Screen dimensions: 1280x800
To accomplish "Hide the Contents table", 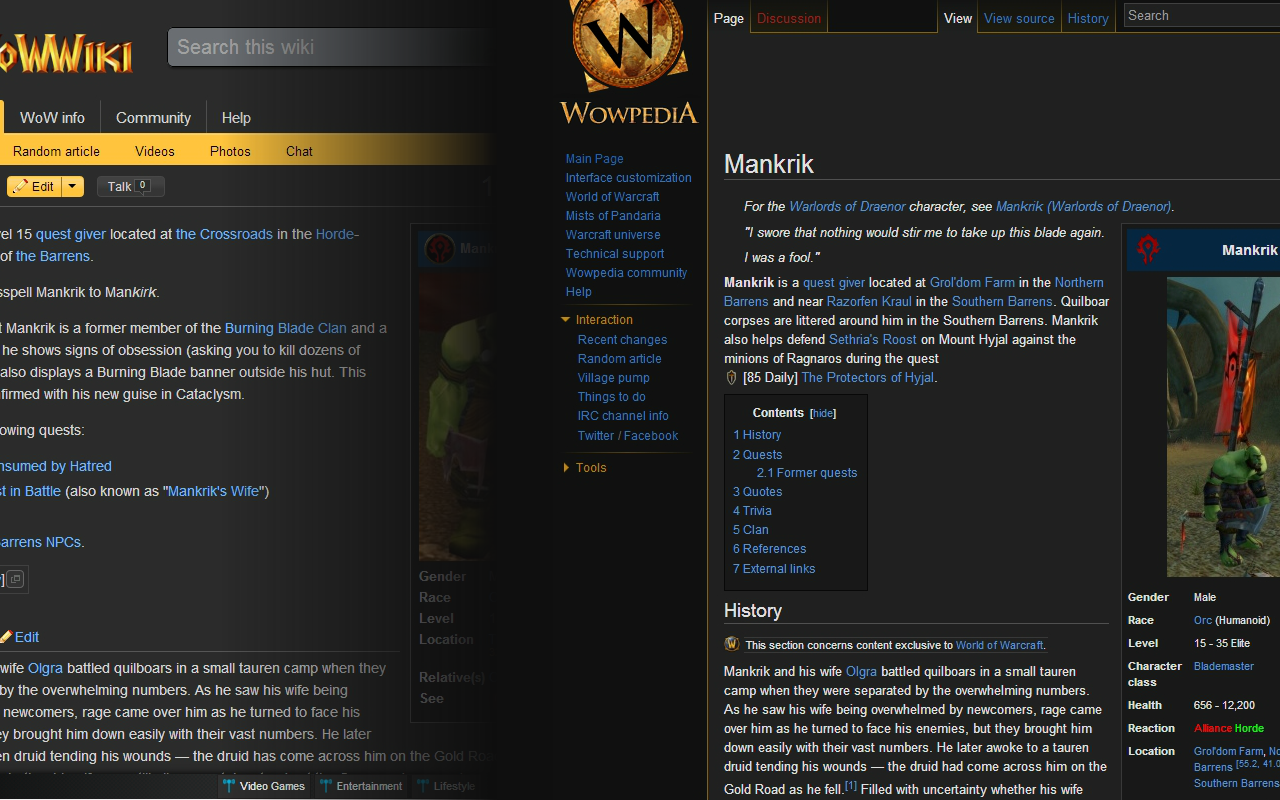I will 823,413.
